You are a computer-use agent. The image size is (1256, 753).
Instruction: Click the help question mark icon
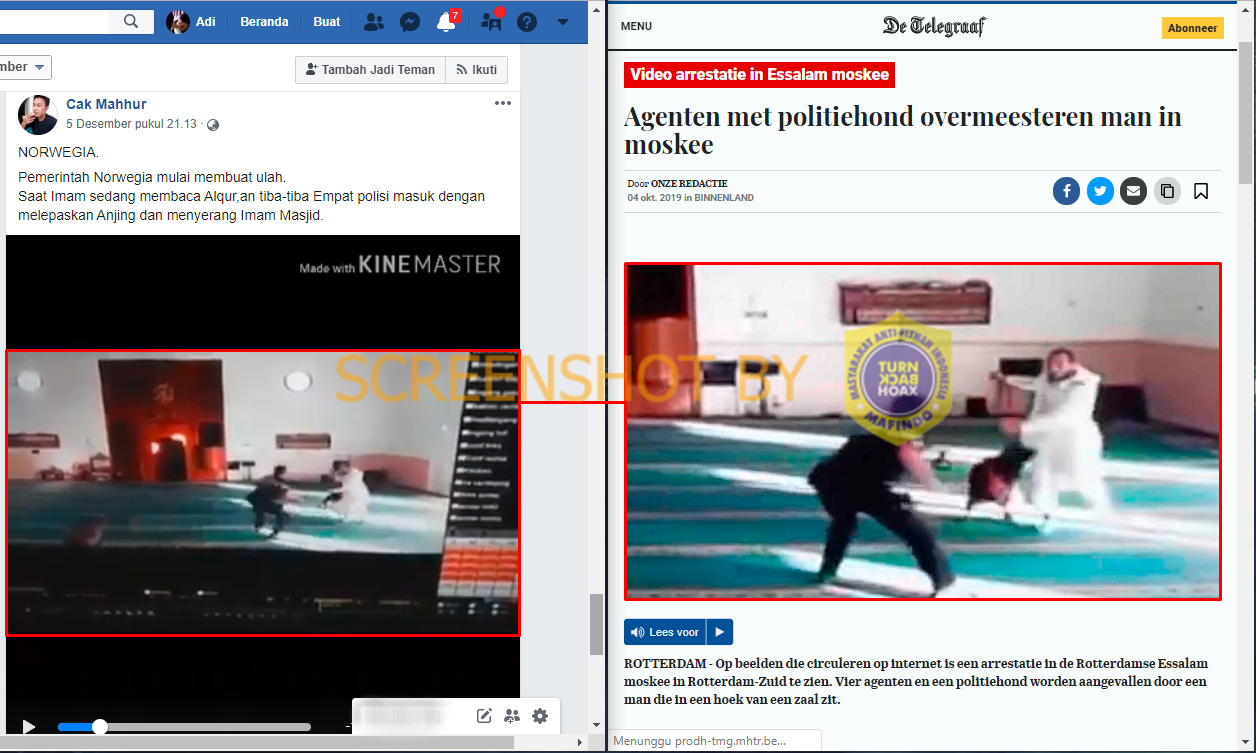526,22
